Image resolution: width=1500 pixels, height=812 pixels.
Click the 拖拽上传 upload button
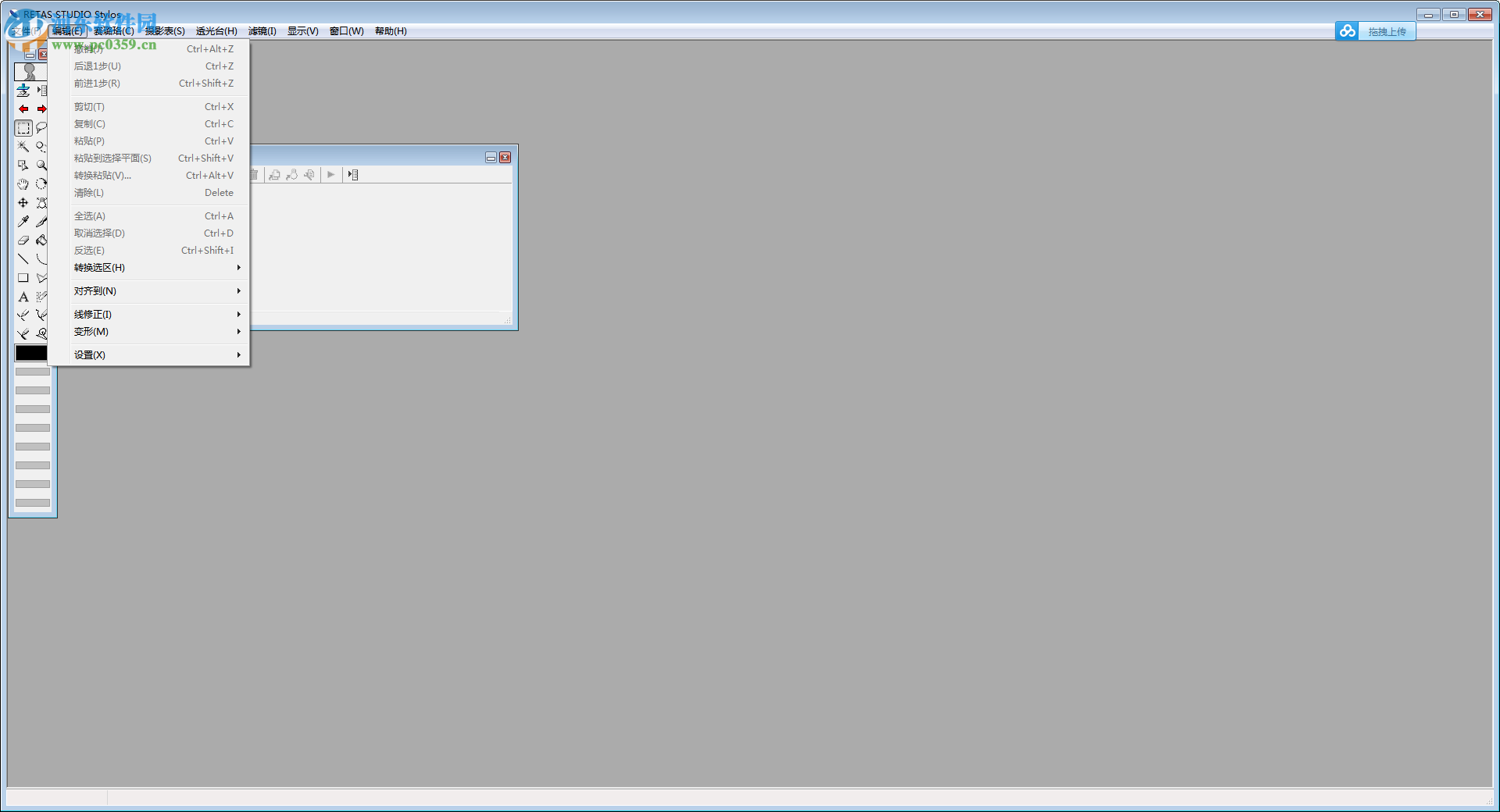pyautogui.click(x=1387, y=32)
